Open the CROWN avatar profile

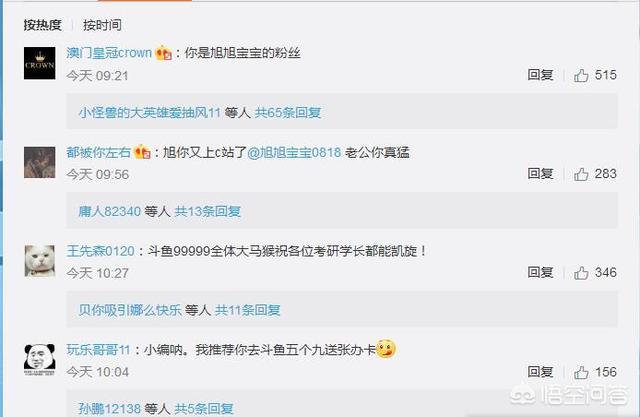[40, 63]
